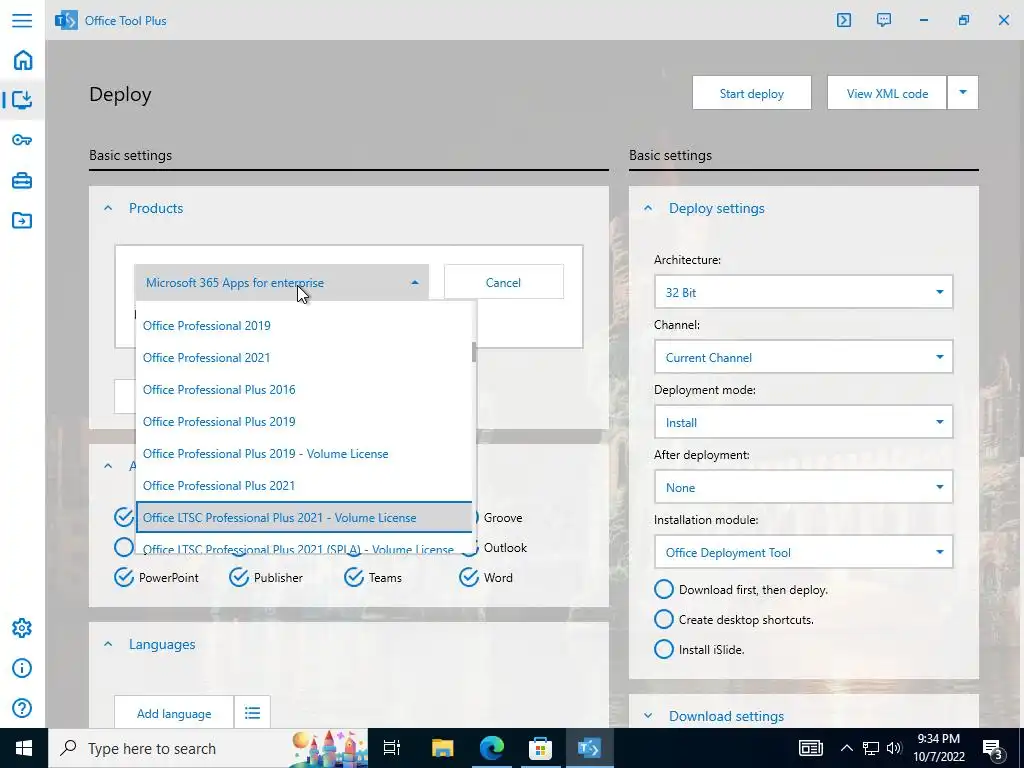This screenshot has width=1024, height=768.
Task: Show hidden system tray icons
Action: pos(846,748)
